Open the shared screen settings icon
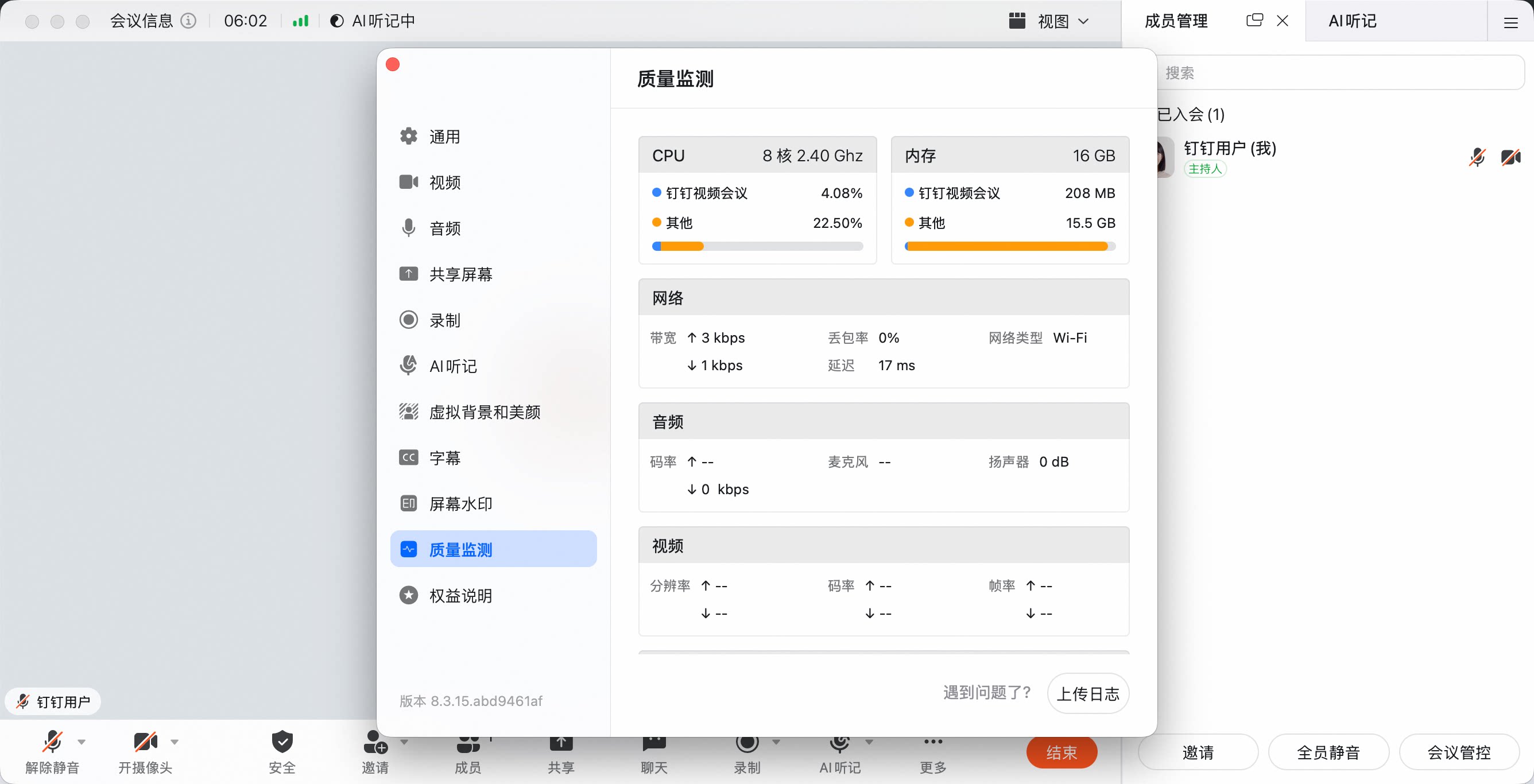1534x784 pixels. (409, 274)
